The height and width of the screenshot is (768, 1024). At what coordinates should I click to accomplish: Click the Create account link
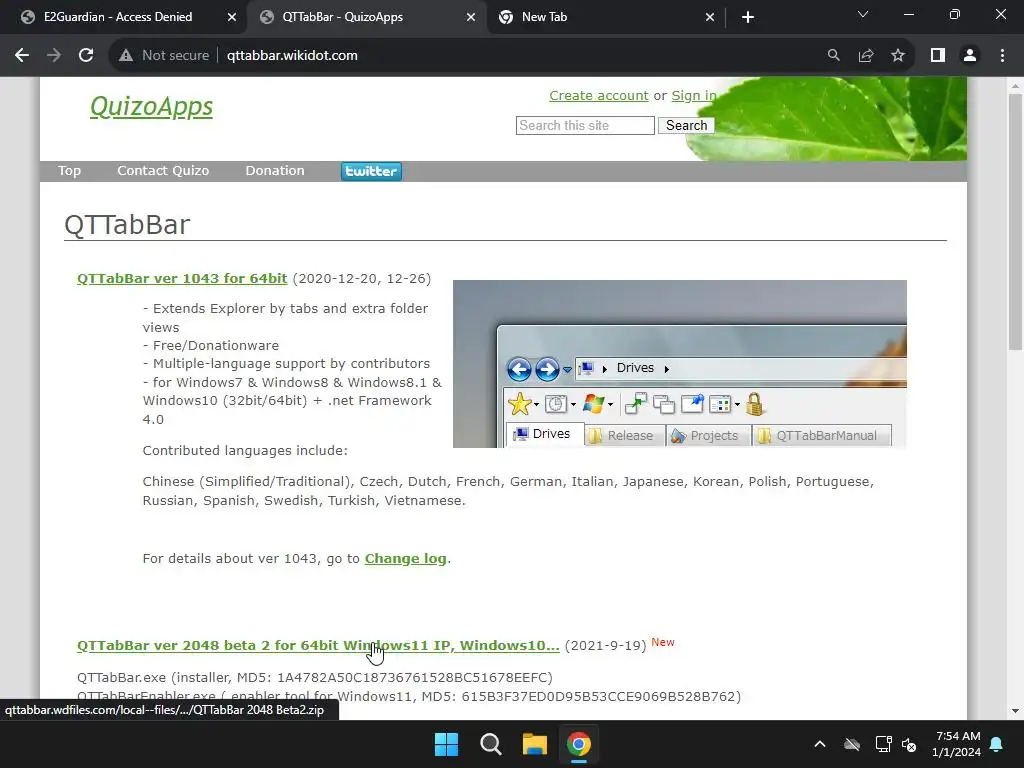pyautogui.click(x=598, y=95)
